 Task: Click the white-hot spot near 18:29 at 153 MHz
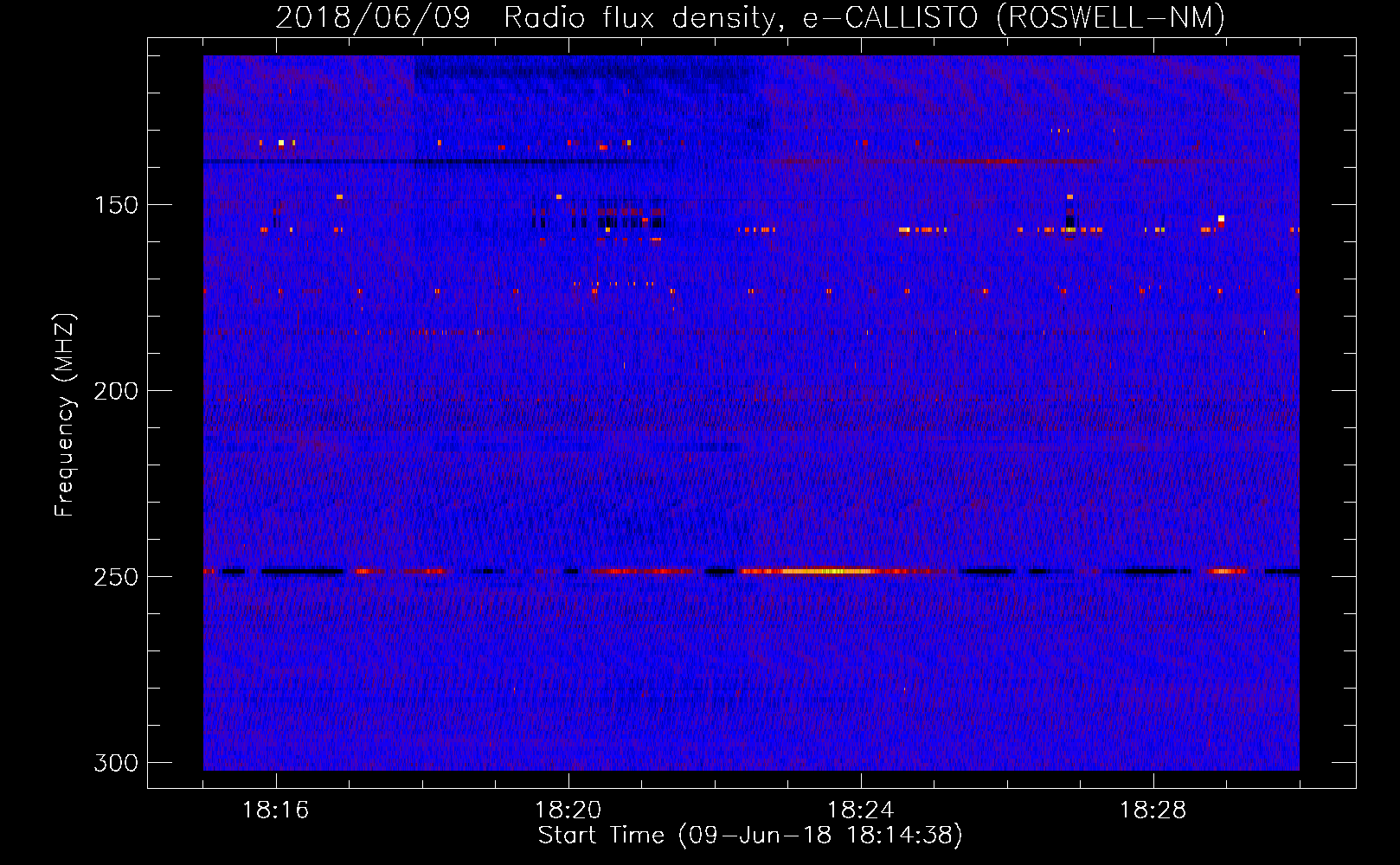[x=1221, y=219]
